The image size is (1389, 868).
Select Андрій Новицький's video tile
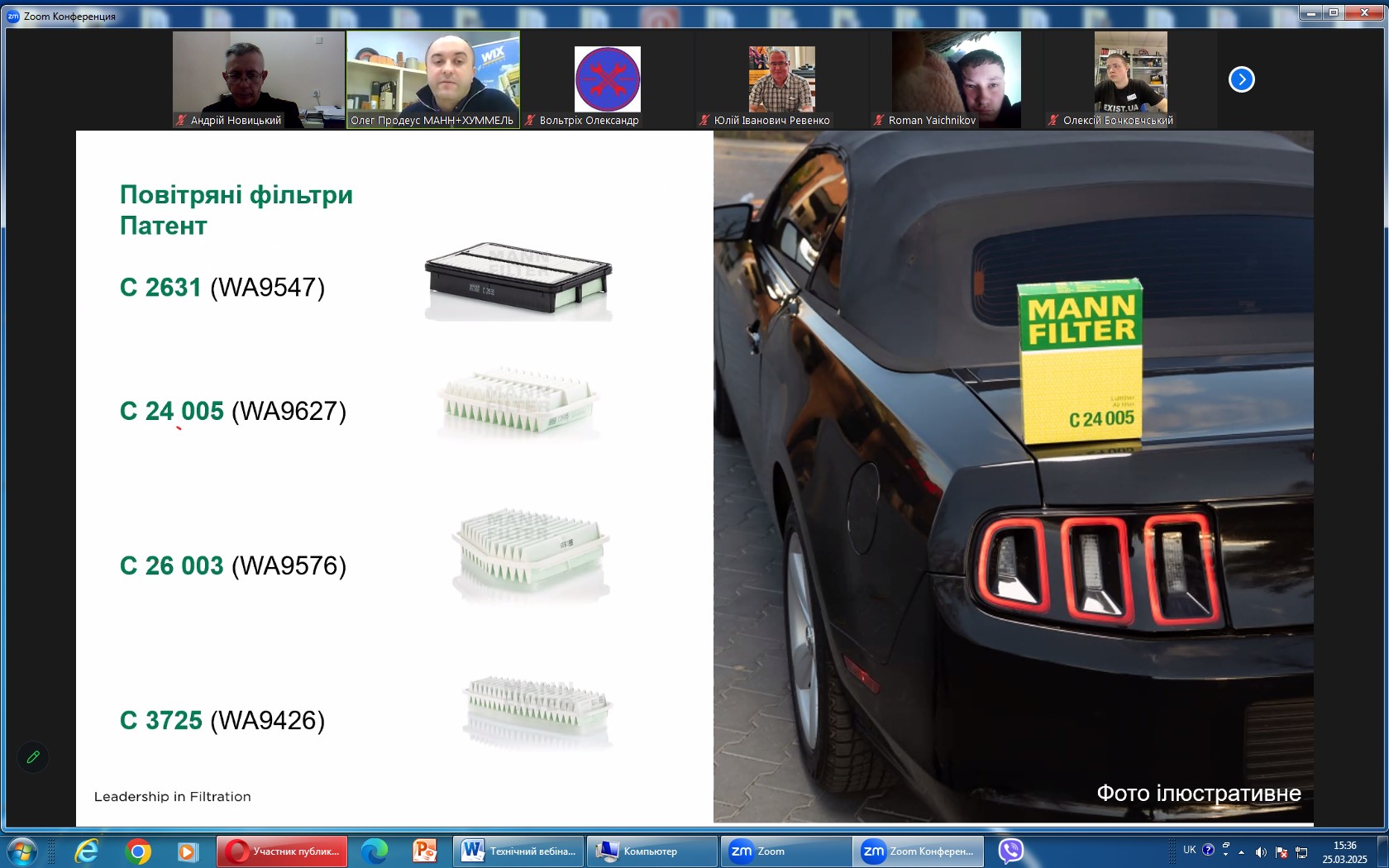pos(259,79)
